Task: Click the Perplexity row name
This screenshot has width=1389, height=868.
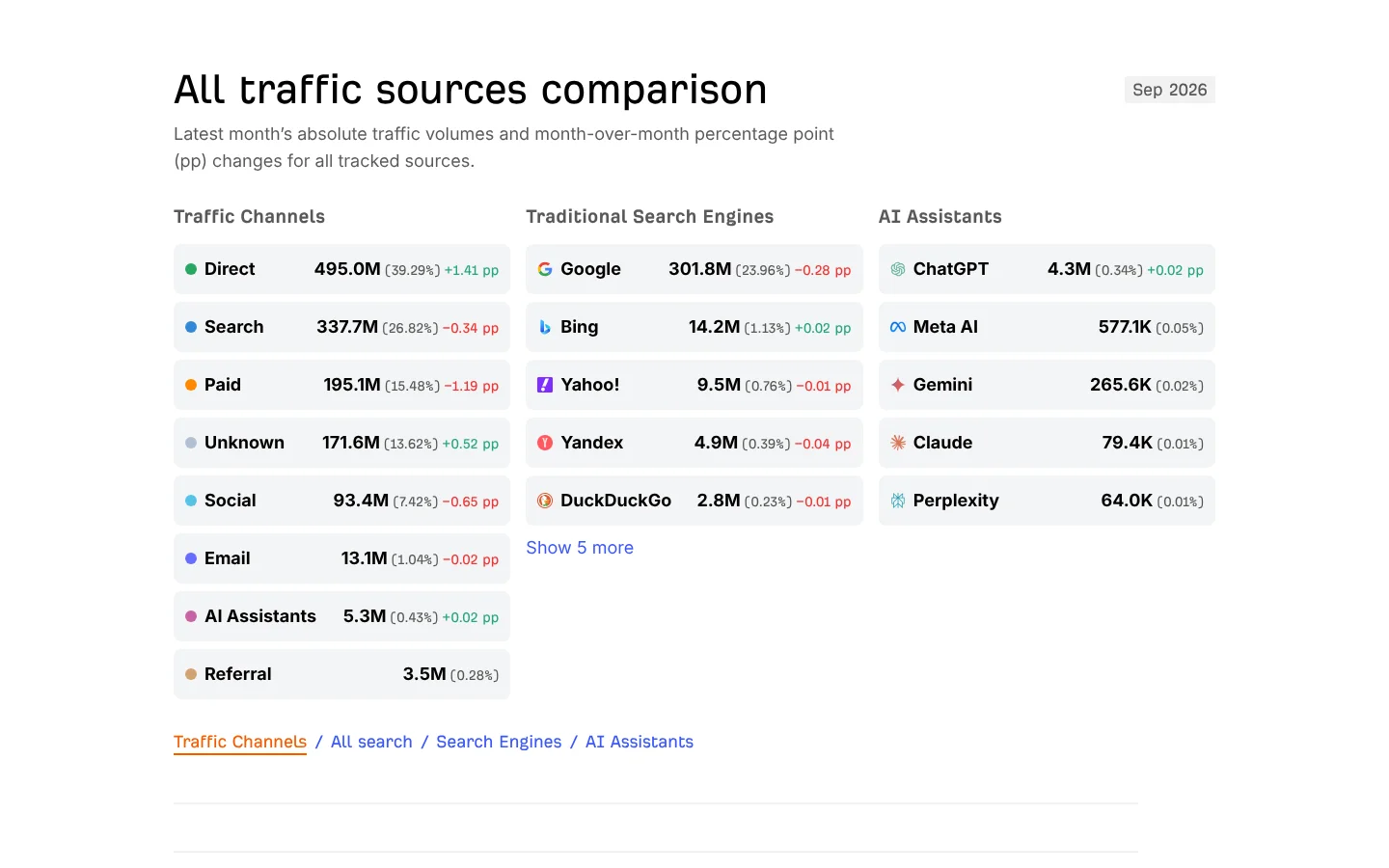Action: coord(956,501)
